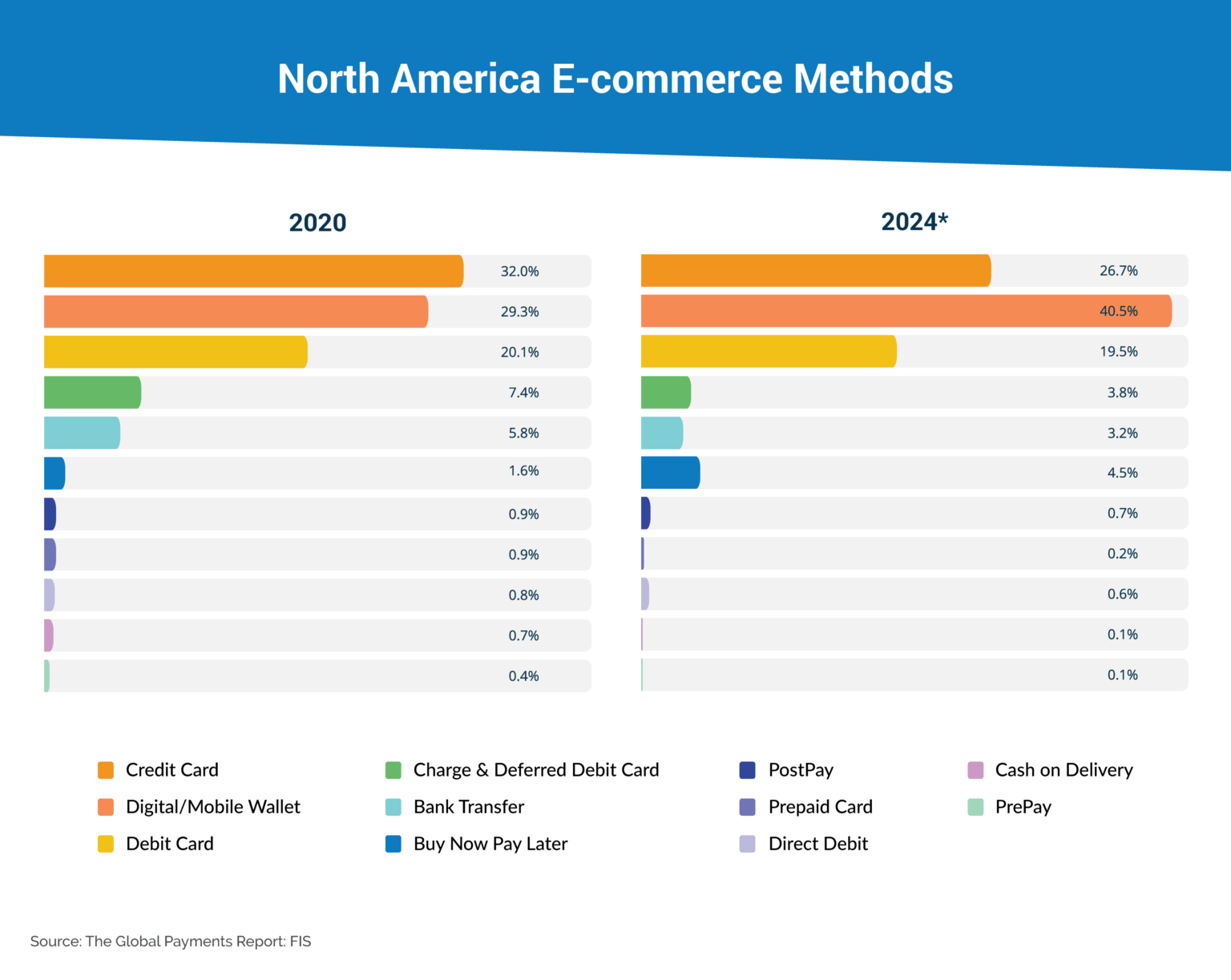Select the Charge & Deferred Debit Card swatch
This screenshot has height=980, width=1231.
pyautogui.click(x=394, y=770)
